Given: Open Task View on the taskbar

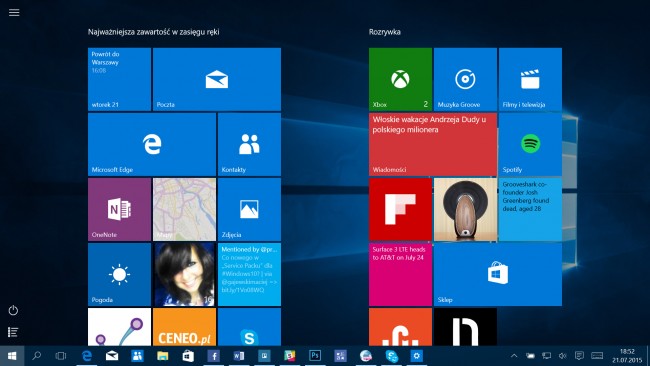Looking at the screenshot, I should tap(61, 356).
